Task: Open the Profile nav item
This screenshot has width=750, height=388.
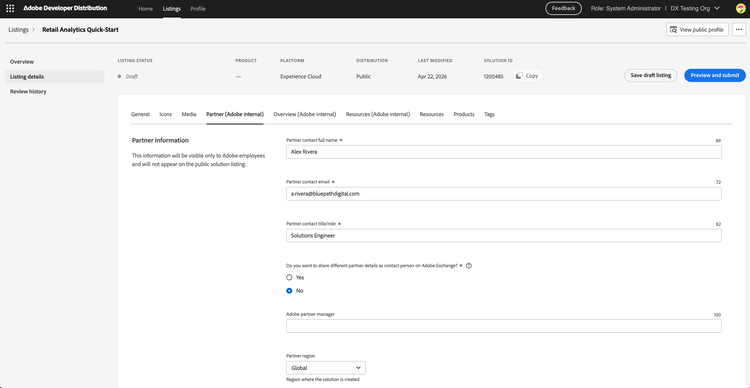Action: coord(198,9)
